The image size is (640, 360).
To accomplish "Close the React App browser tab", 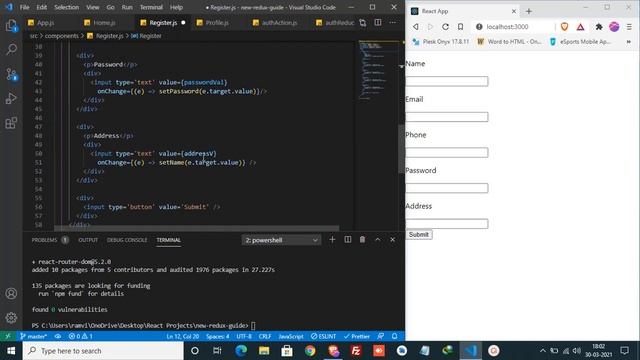I will [x=514, y=11].
